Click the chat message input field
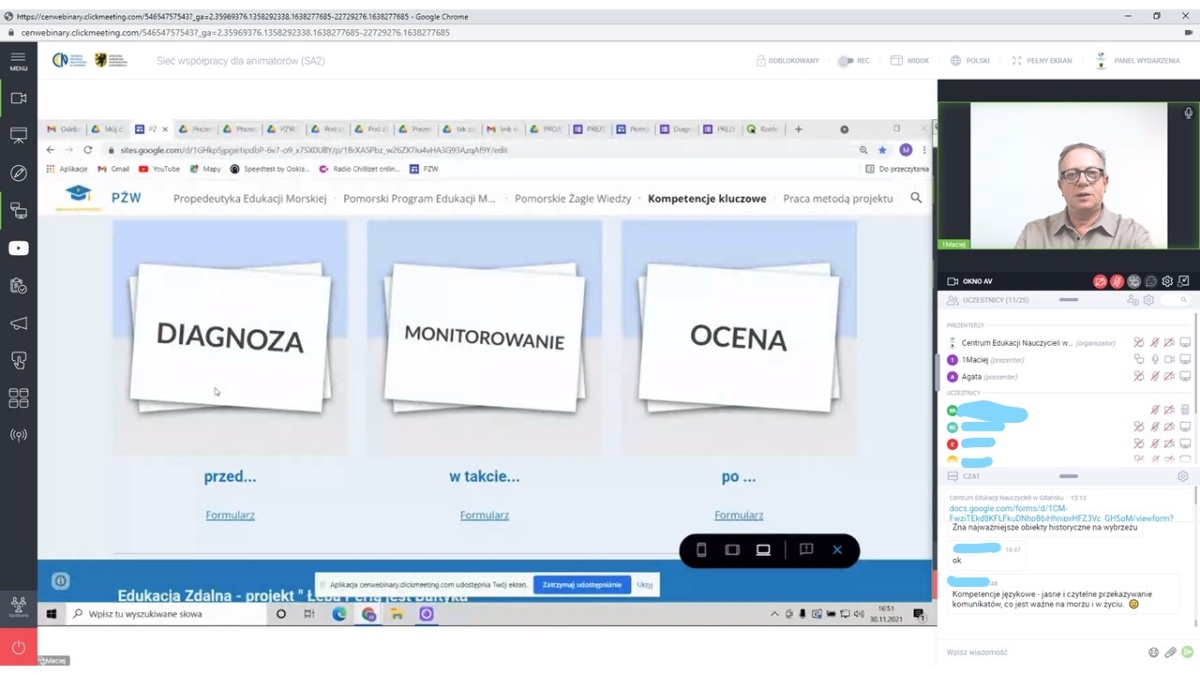The image size is (1200, 675). (1040, 652)
